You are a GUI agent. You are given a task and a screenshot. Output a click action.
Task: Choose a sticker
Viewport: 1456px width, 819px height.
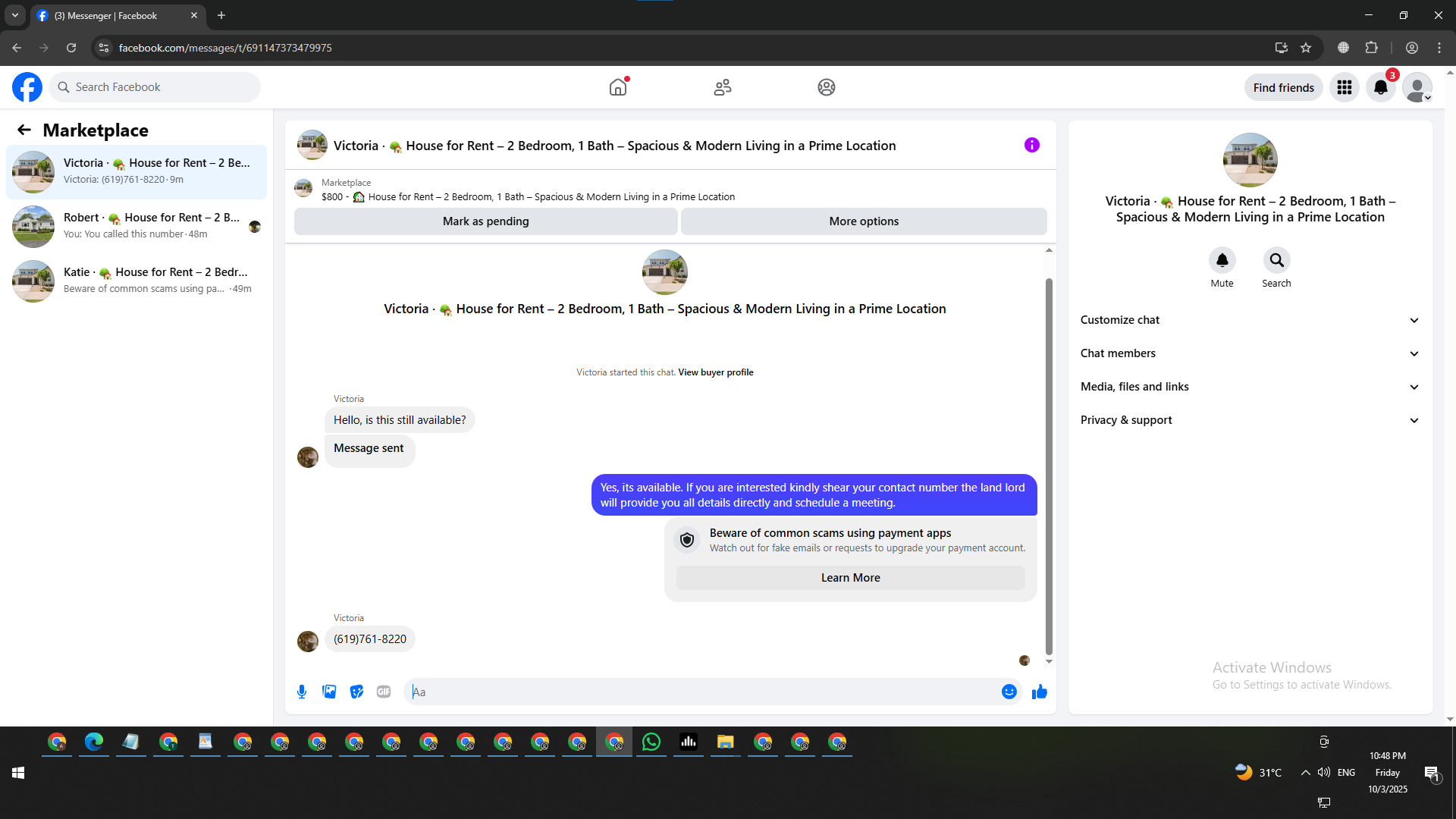[356, 692]
